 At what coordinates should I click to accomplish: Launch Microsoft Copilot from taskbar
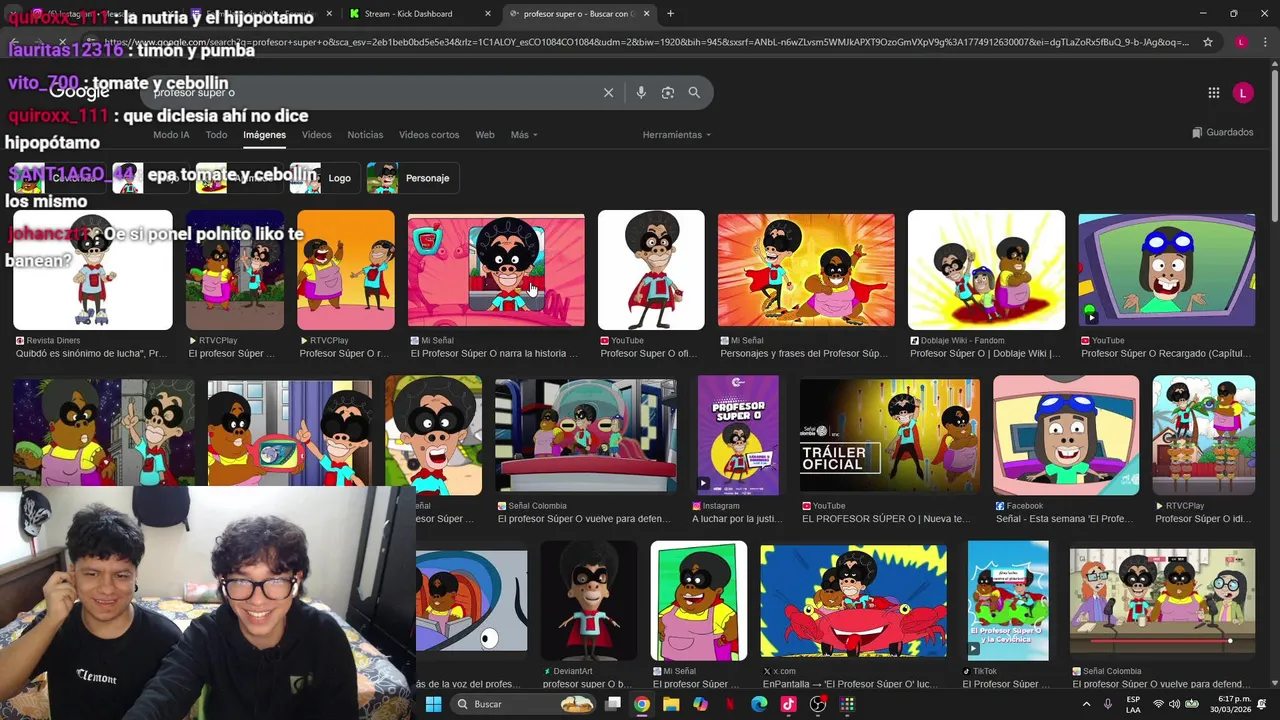click(x=700, y=704)
